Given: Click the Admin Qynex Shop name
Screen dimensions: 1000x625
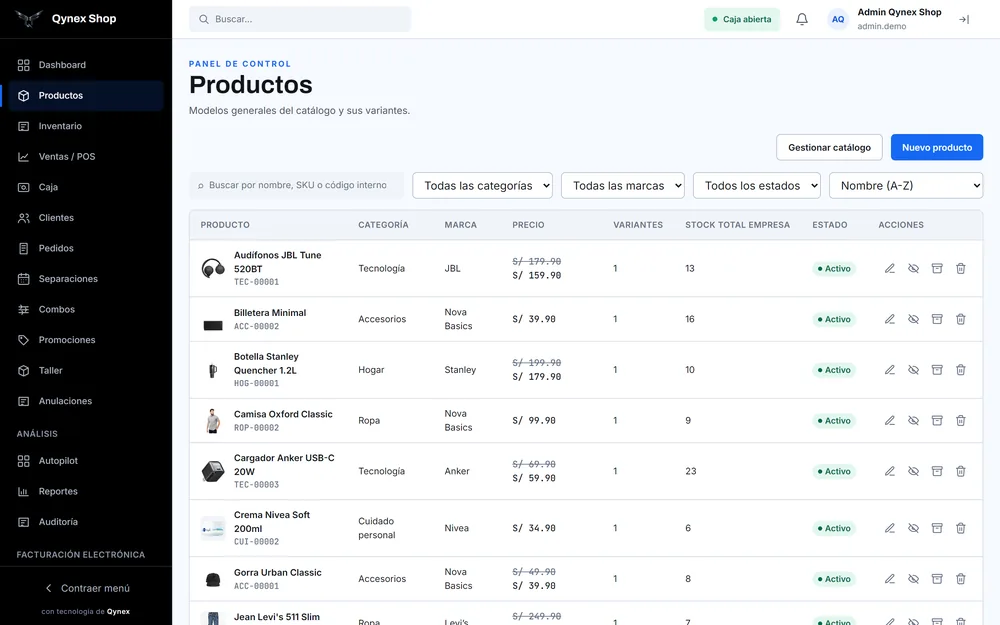Looking at the screenshot, I should [899, 12].
